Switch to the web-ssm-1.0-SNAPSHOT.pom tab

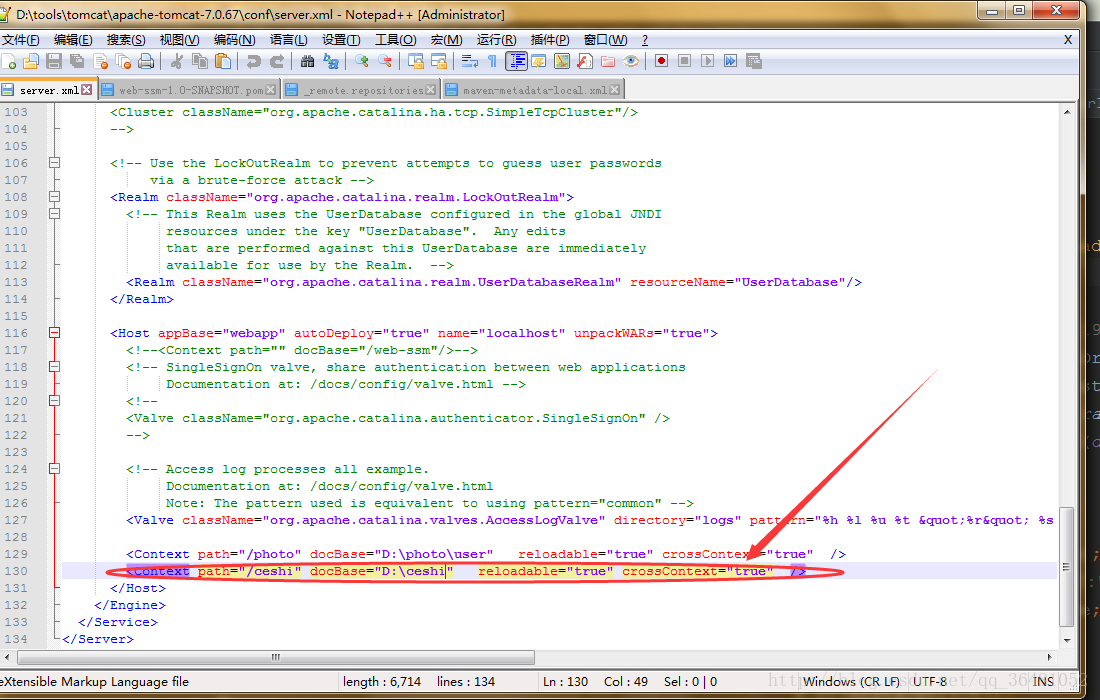[x=191, y=90]
